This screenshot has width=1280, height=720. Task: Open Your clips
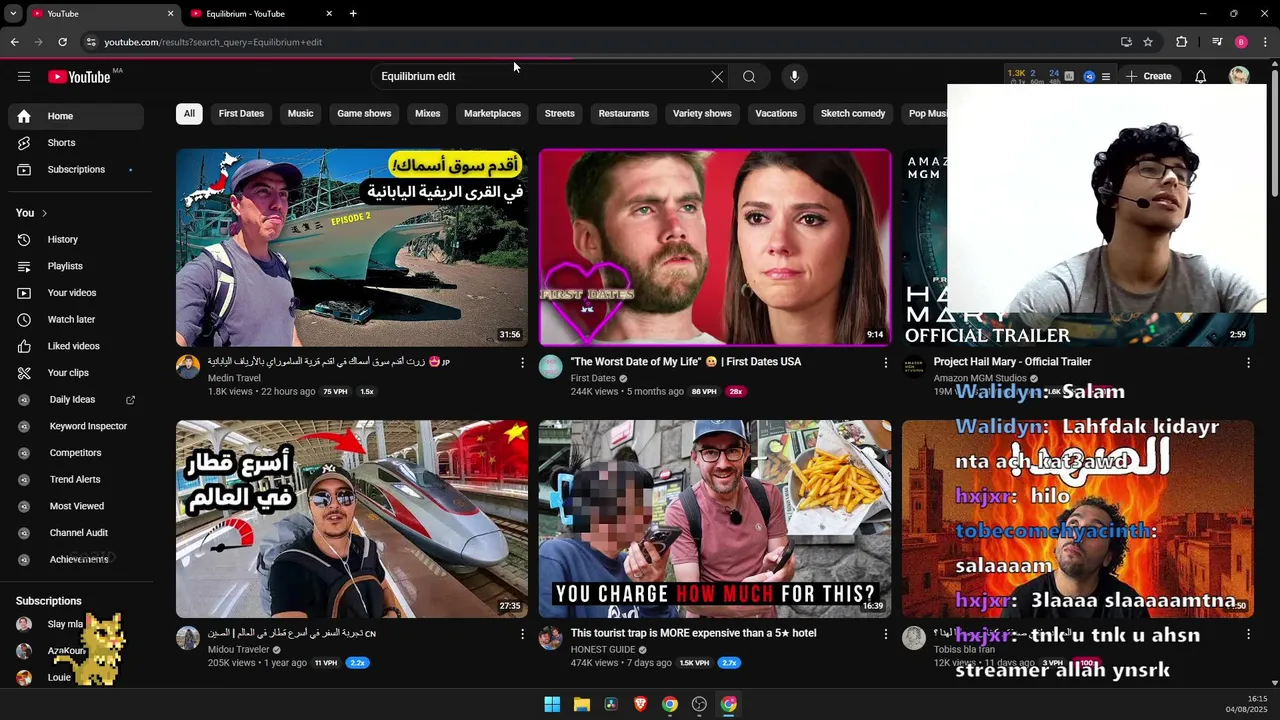tap(76, 373)
